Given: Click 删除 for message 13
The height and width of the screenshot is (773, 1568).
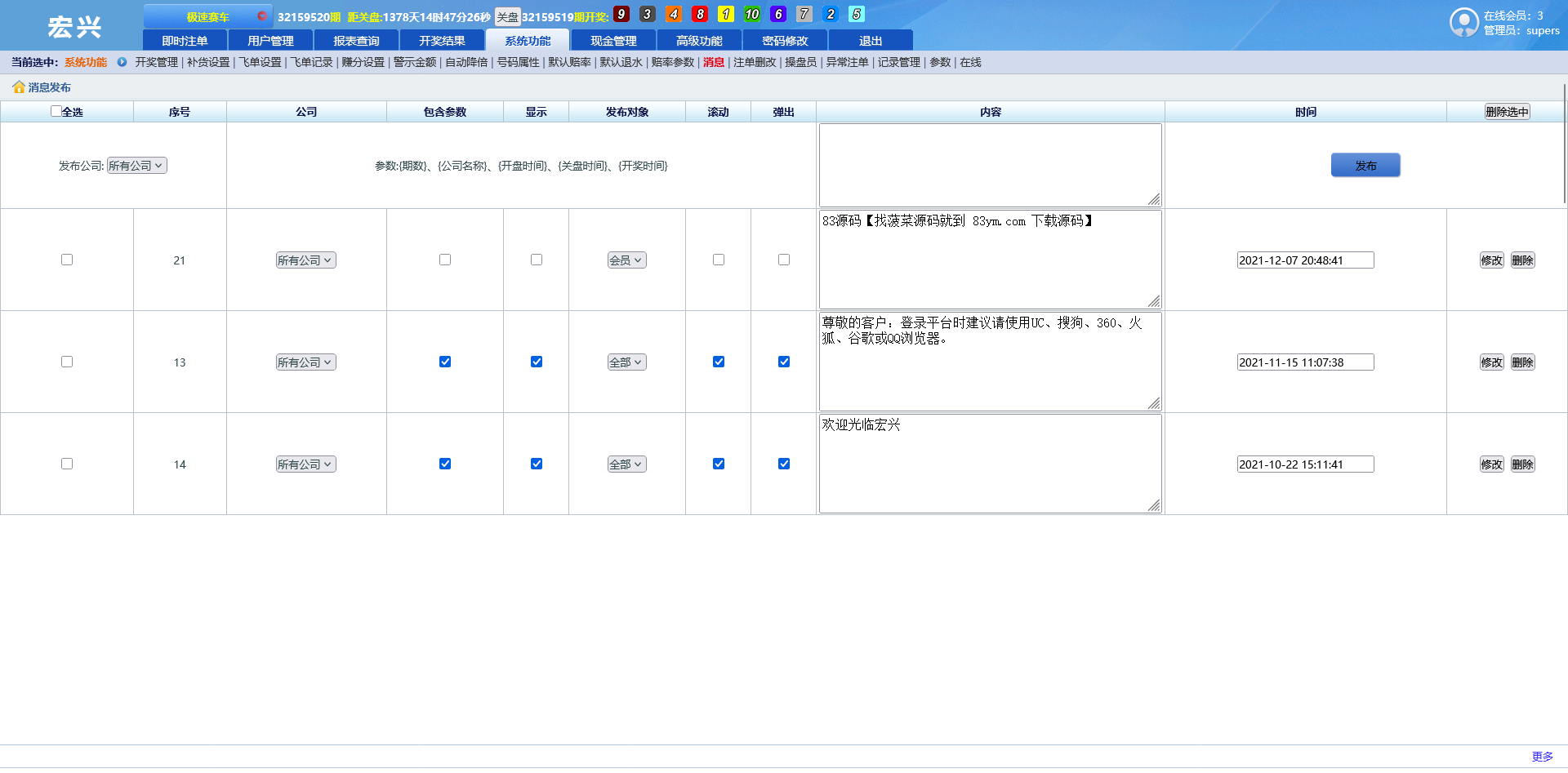Looking at the screenshot, I should click(x=1522, y=362).
